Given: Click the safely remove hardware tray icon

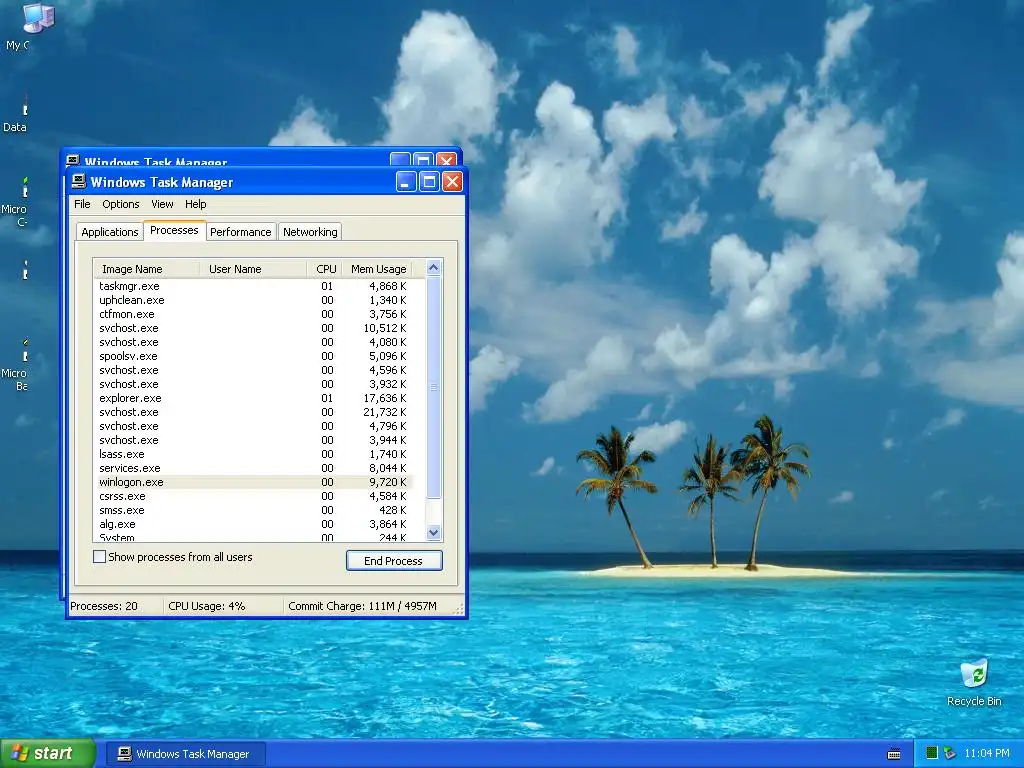Looking at the screenshot, I should [x=950, y=754].
